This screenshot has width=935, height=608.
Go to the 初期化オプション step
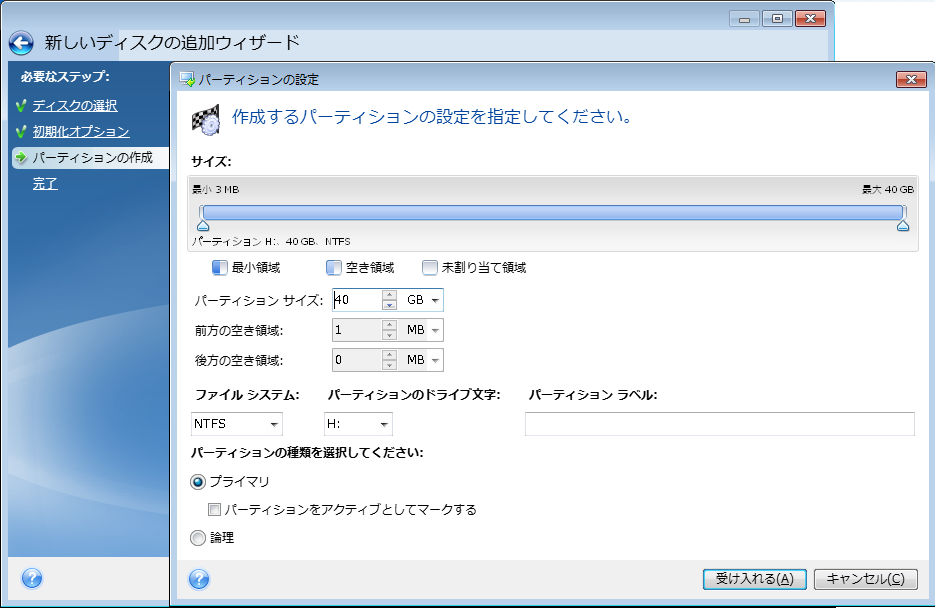(x=80, y=131)
